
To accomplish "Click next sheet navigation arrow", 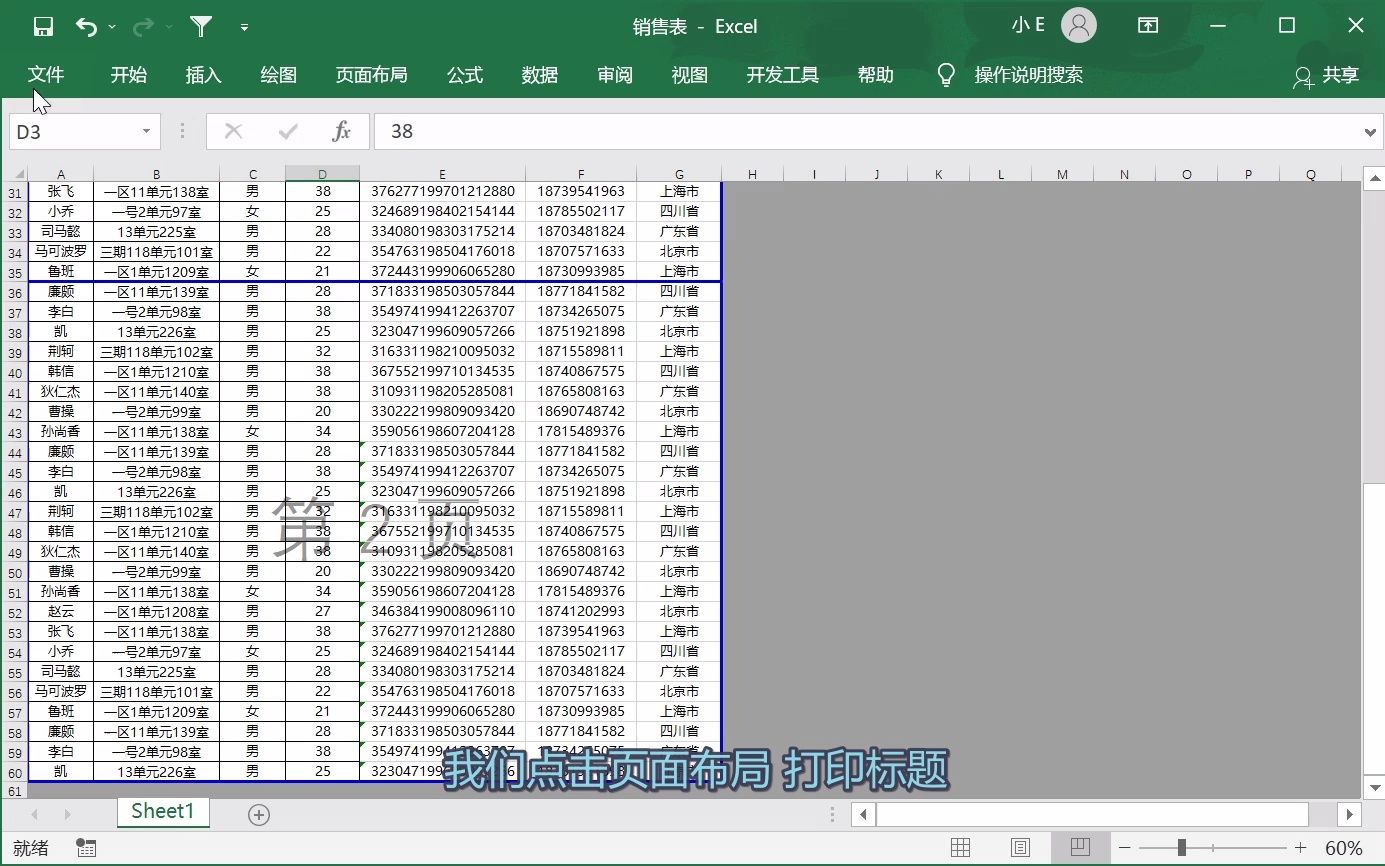I will pyautogui.click(x=67, y=815).
